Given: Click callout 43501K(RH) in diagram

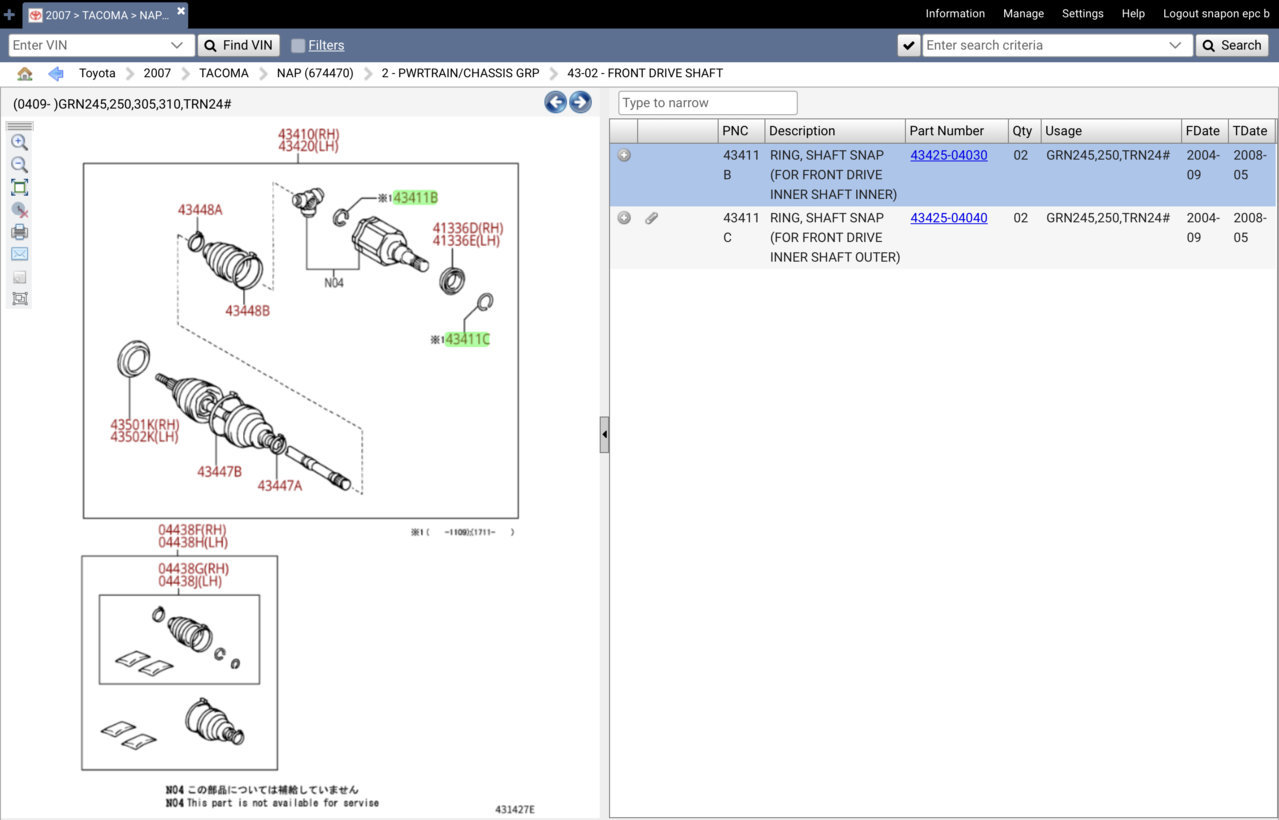Looking at the screenshot, I should point(144,425).
